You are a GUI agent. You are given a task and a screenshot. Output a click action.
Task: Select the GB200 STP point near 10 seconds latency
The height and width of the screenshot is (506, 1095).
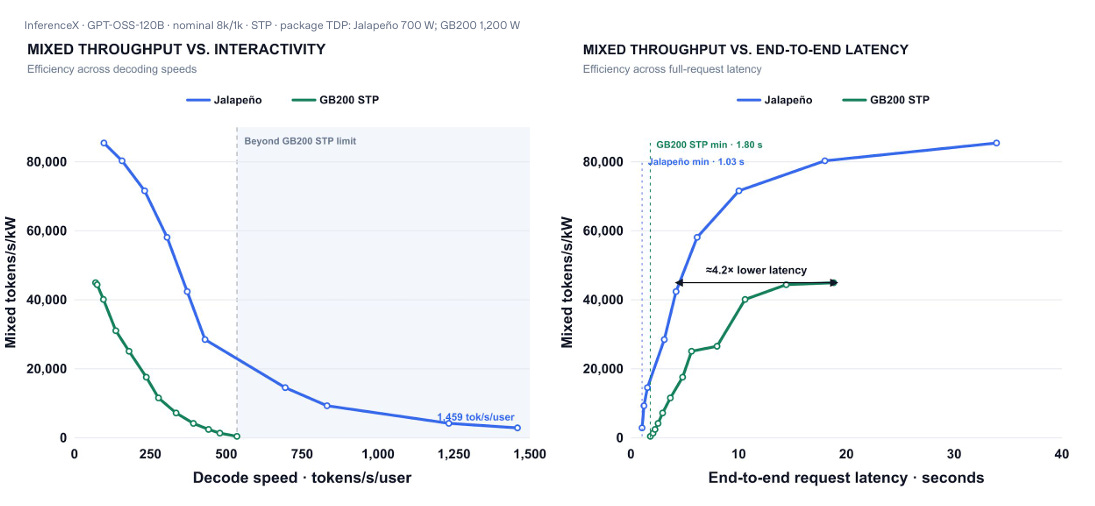[744, 299]
